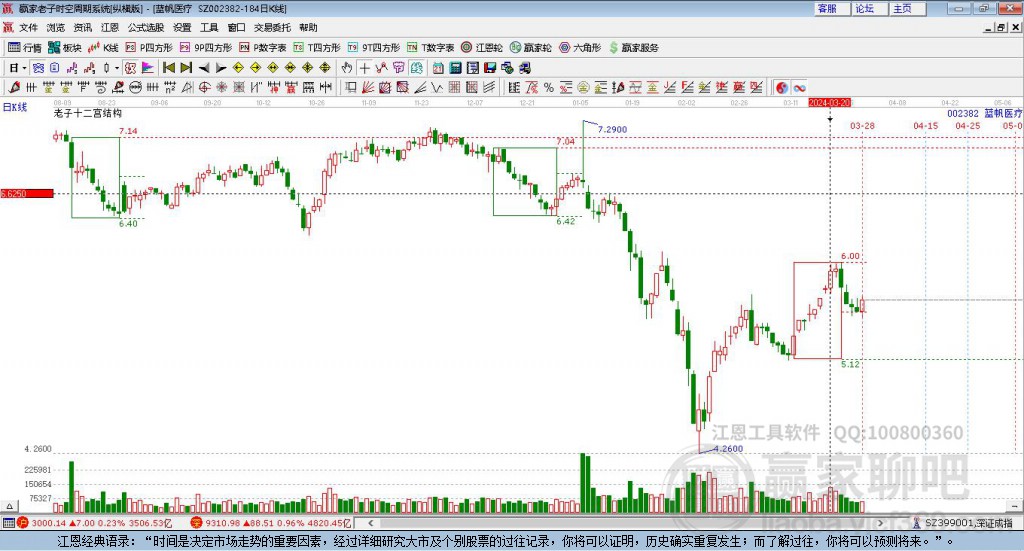This screenshot has height=551, width=1024.
Task: Open the P数字表 number table
Action: coord(263,48)
